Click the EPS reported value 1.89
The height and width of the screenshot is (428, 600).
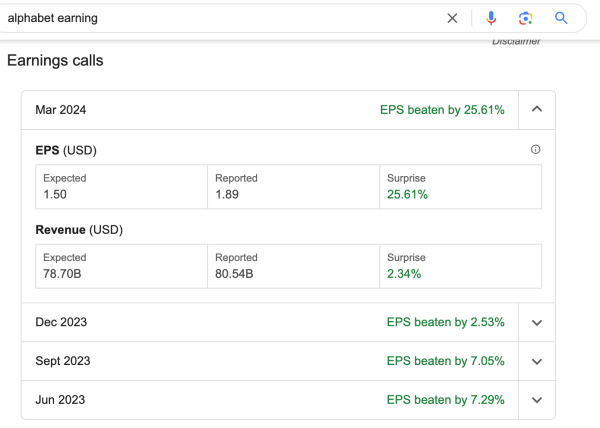[x=227, y=194]
